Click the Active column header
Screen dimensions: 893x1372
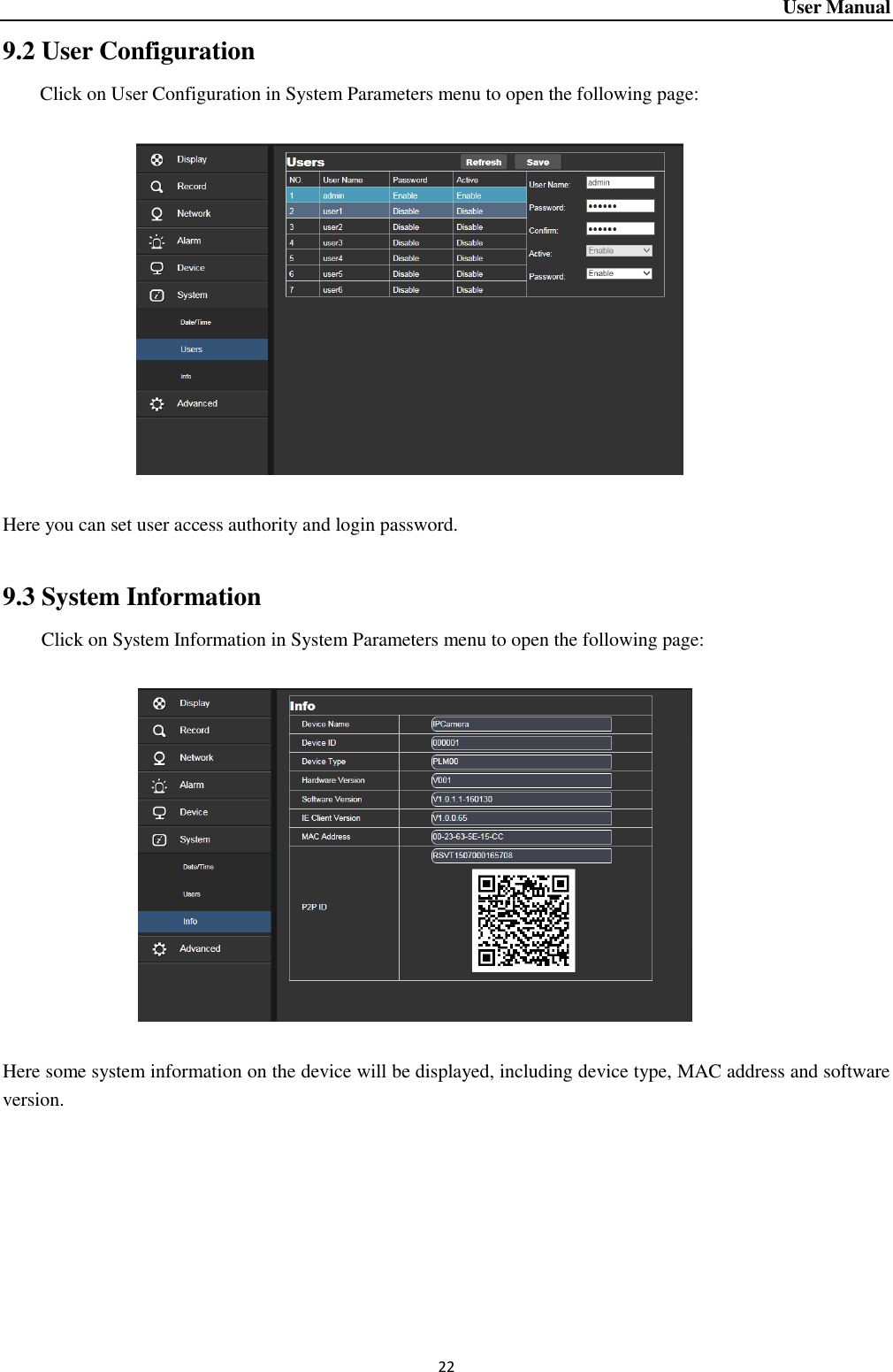[x=467, y=180]
